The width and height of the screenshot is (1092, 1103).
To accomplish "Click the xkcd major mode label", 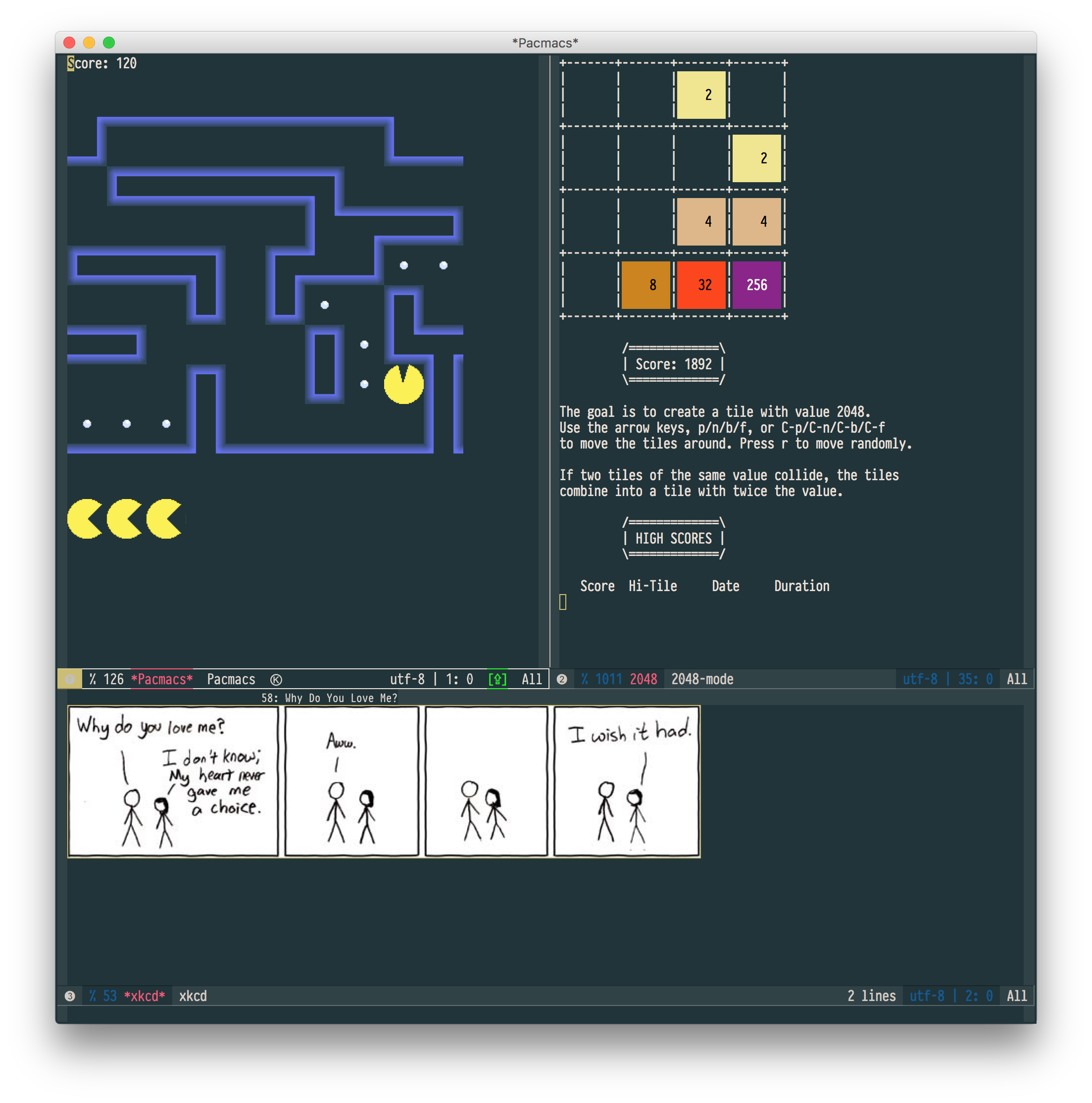I will tap(193, 996).
